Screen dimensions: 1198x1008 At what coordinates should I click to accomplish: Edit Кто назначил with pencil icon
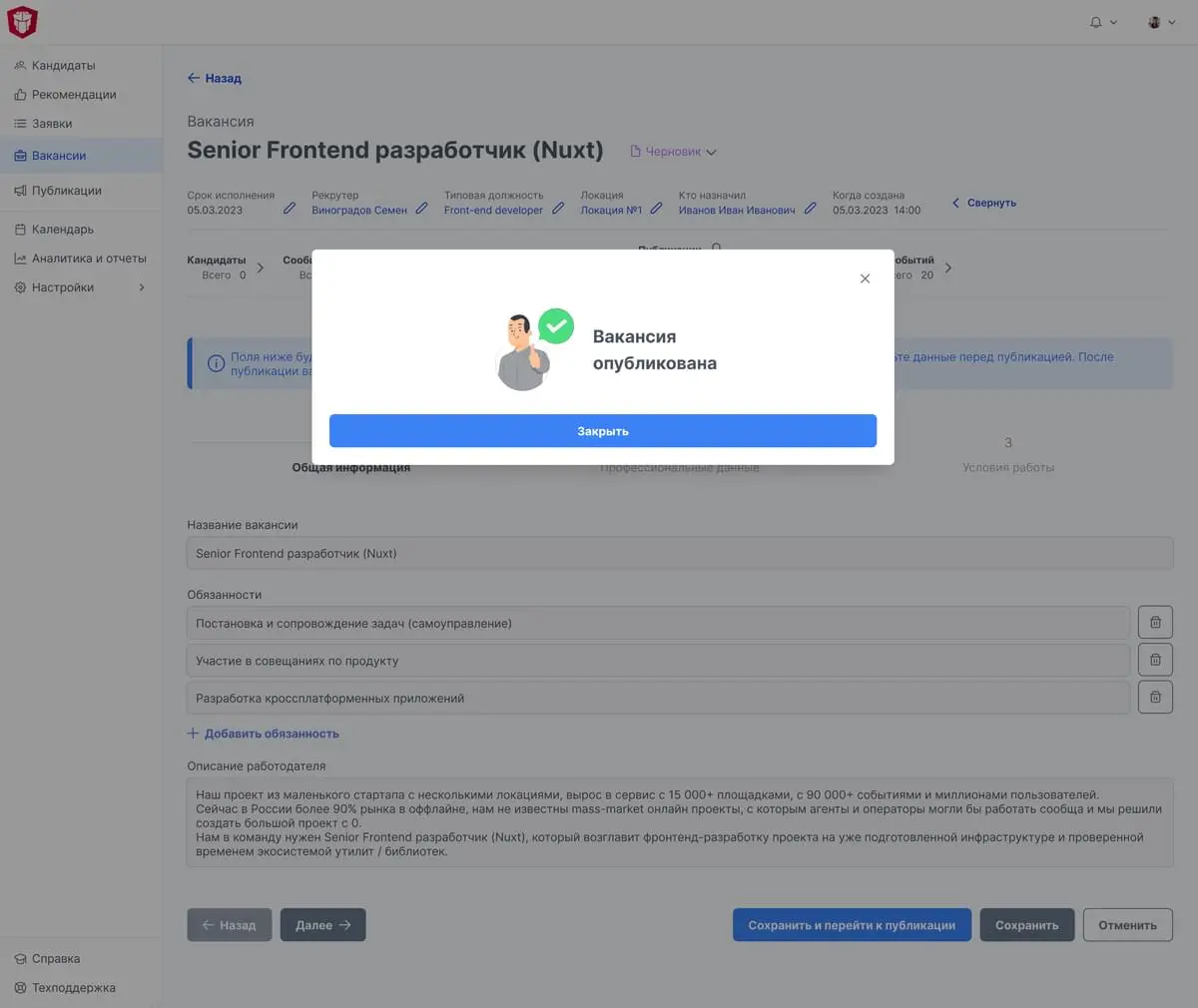(x=810, y=209)
